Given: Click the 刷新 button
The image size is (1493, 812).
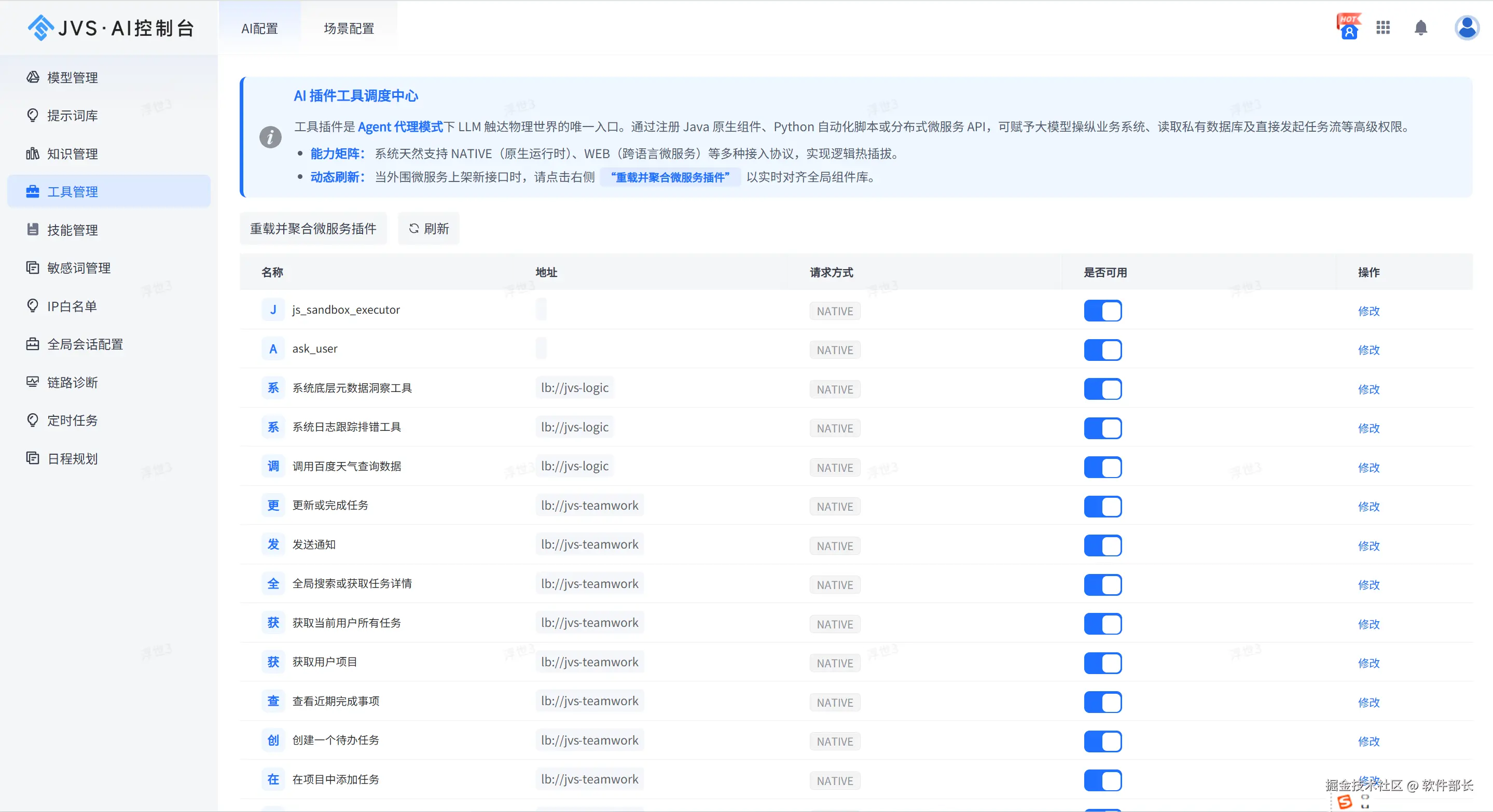Looking at the screenshot, I should (x=429, y=229).
